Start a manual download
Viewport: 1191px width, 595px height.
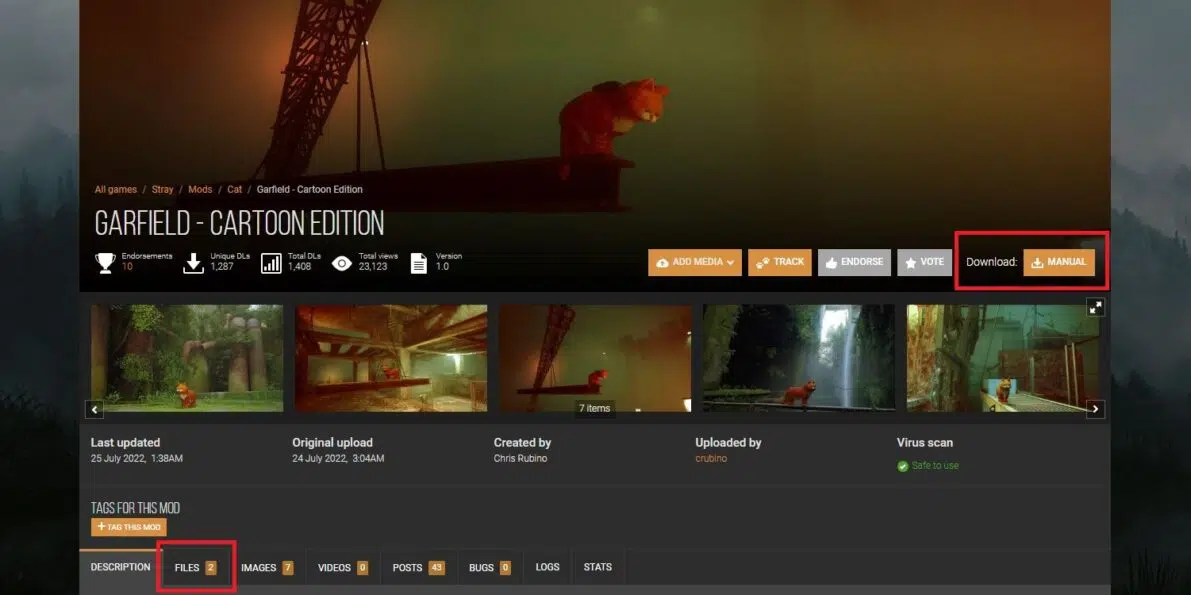(1059, 262)
